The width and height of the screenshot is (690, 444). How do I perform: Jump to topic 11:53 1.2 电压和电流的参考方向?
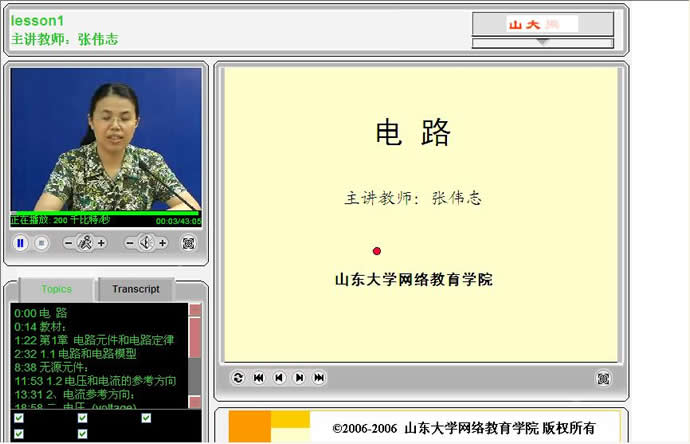click(95, 381)
